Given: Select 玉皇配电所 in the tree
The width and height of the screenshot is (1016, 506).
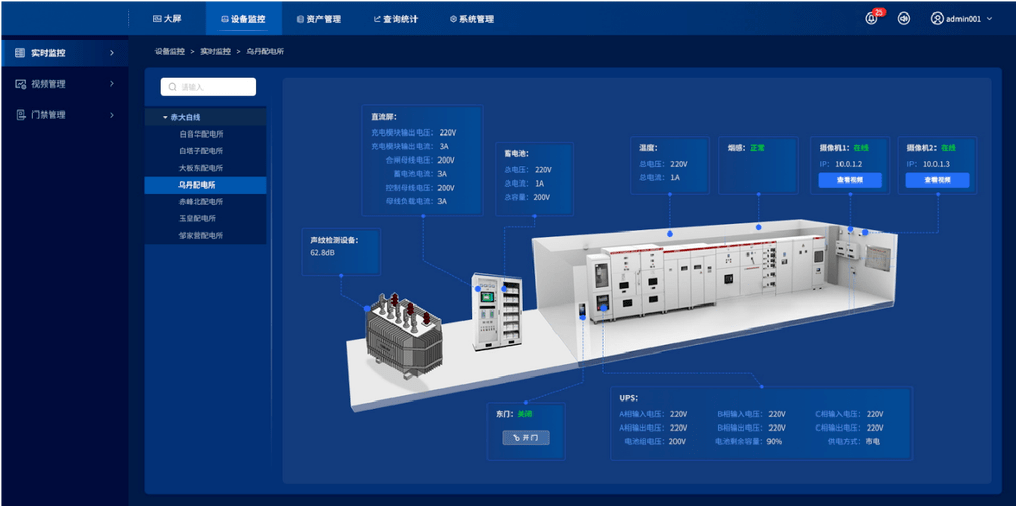Looking at the screenshot, I should pyautogui.click(x=205, y=218).
